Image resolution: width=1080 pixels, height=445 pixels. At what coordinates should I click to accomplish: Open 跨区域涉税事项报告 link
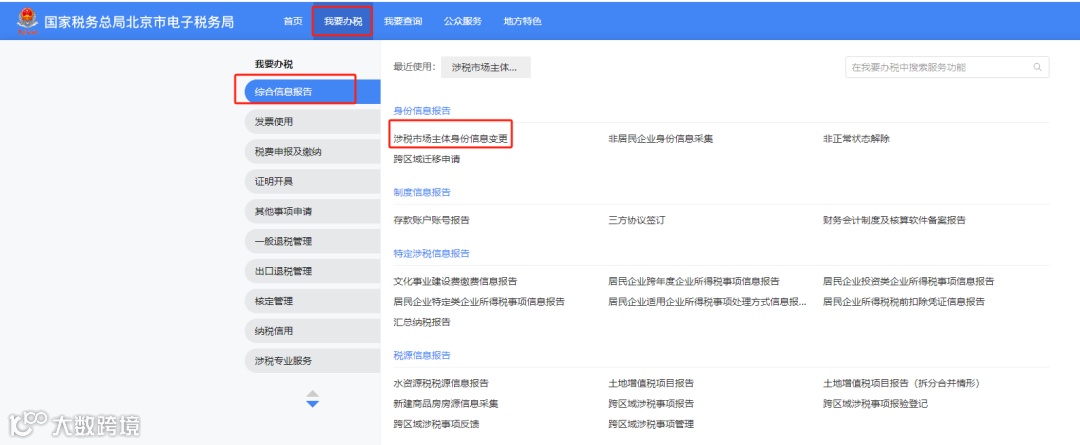click(651, 404)
